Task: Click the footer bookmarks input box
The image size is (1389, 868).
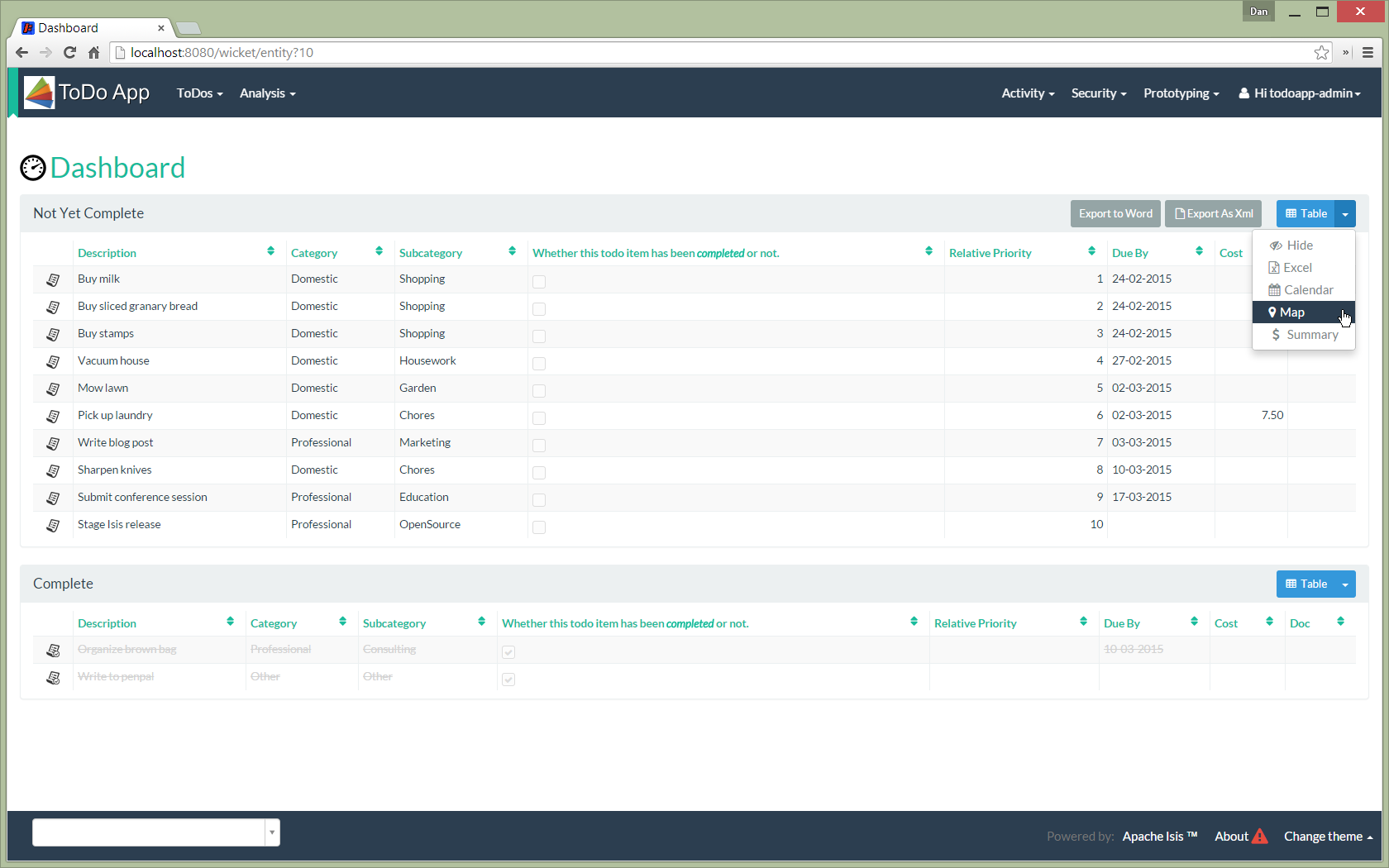Action: (149, 832)
